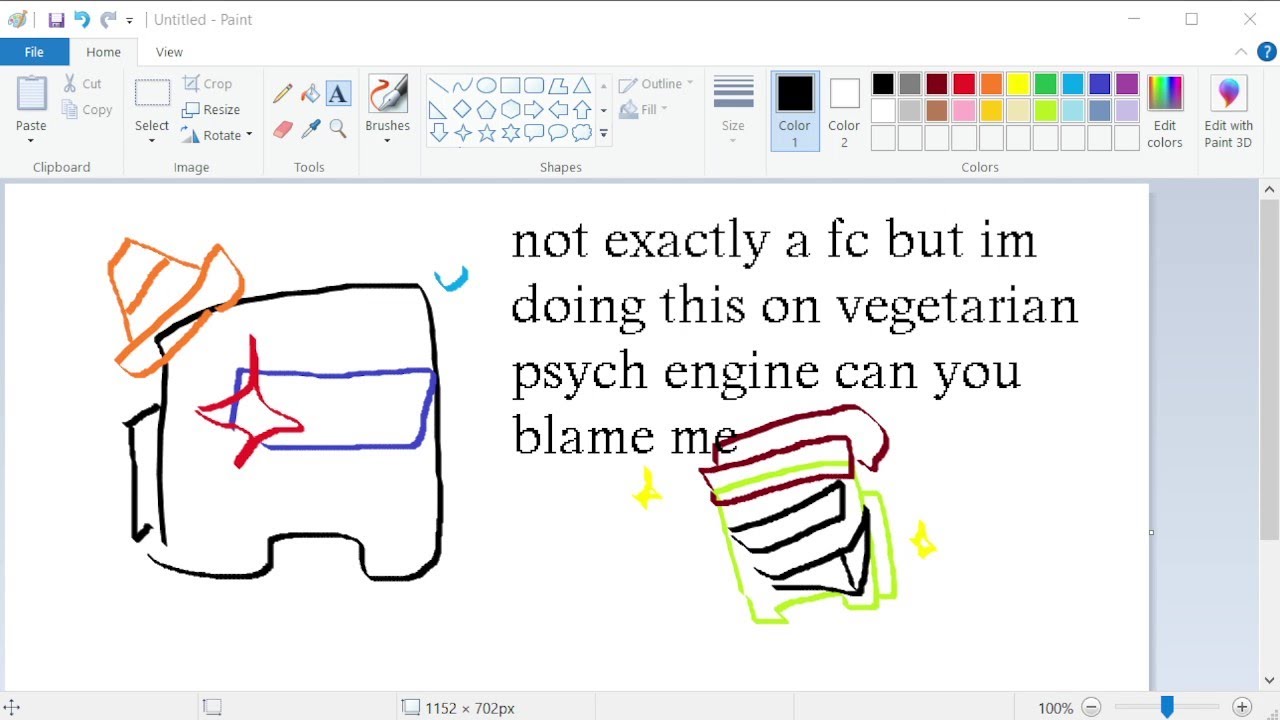Viewport: 1280px width, 720px height.
Task: Click the Zoom in plus button
Action: pyautogui.click(x=1242, y=707)
